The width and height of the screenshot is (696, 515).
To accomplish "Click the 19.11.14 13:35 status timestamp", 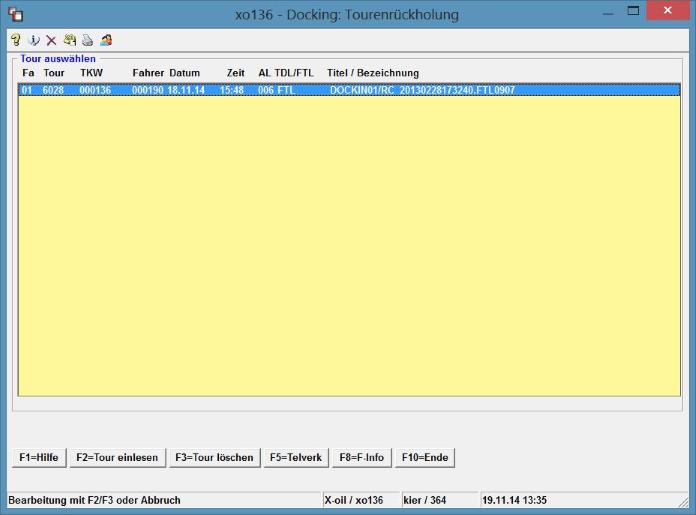I will click(x=514, y=500).
